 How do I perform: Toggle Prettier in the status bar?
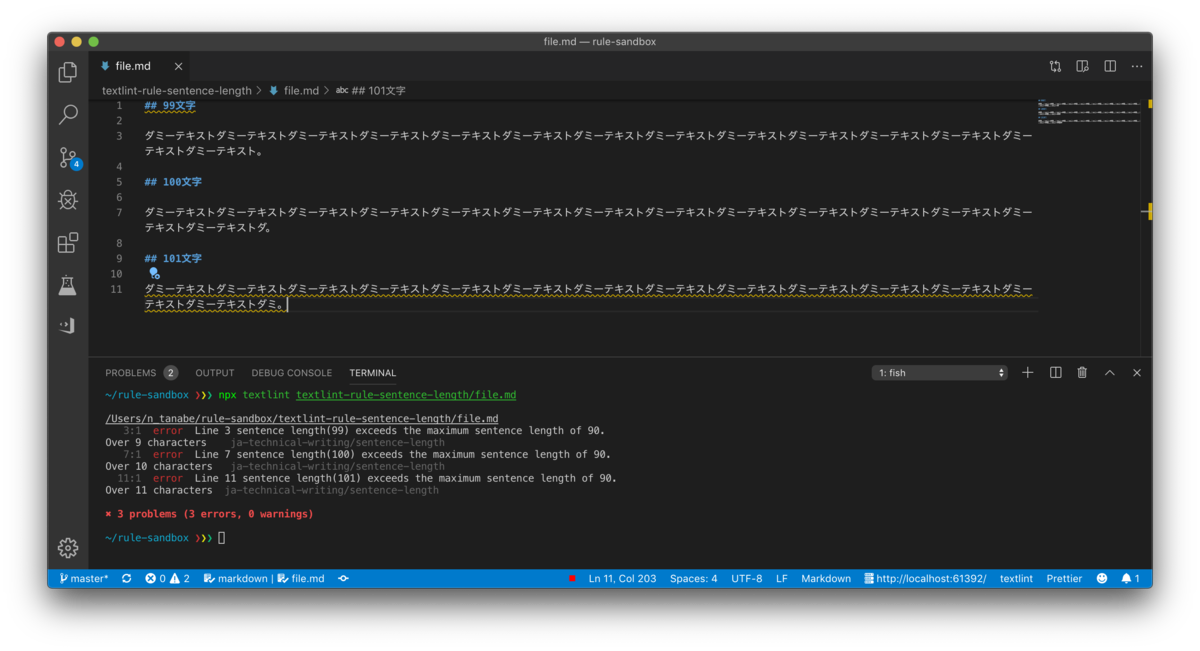1064,579
